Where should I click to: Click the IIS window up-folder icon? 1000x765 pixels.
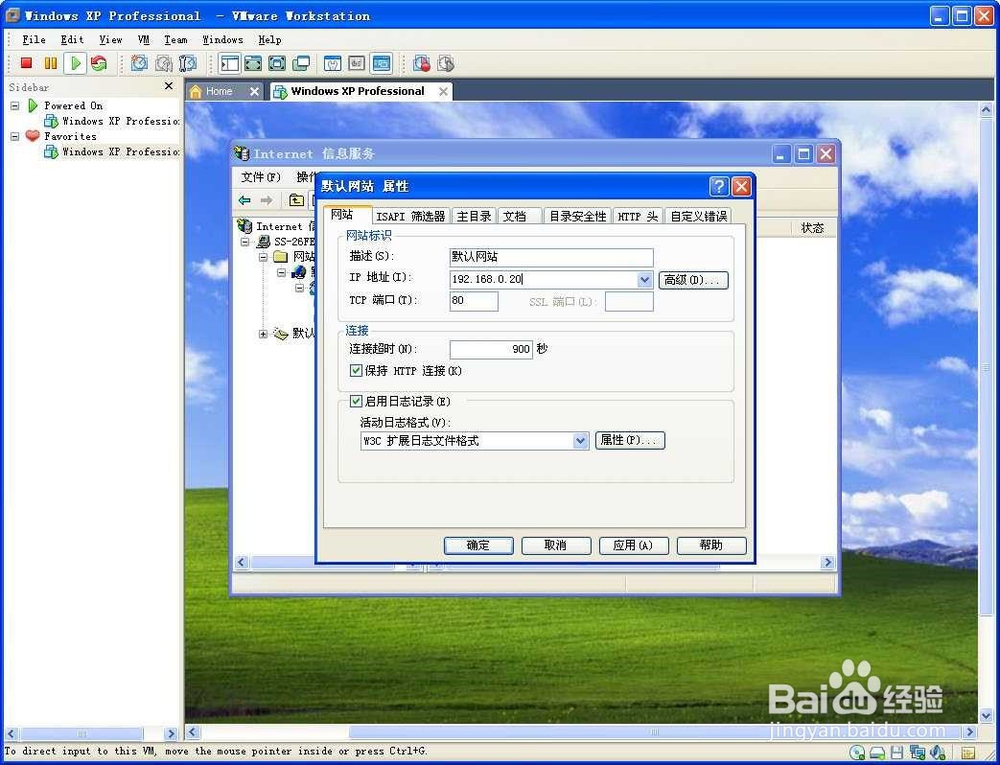pos(297,200)
